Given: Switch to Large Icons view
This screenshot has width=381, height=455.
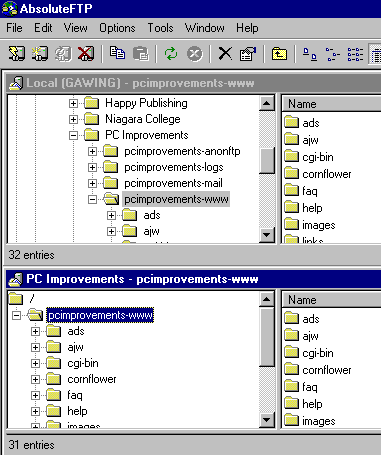Looking at the screenshot, I should coord(310,54).
